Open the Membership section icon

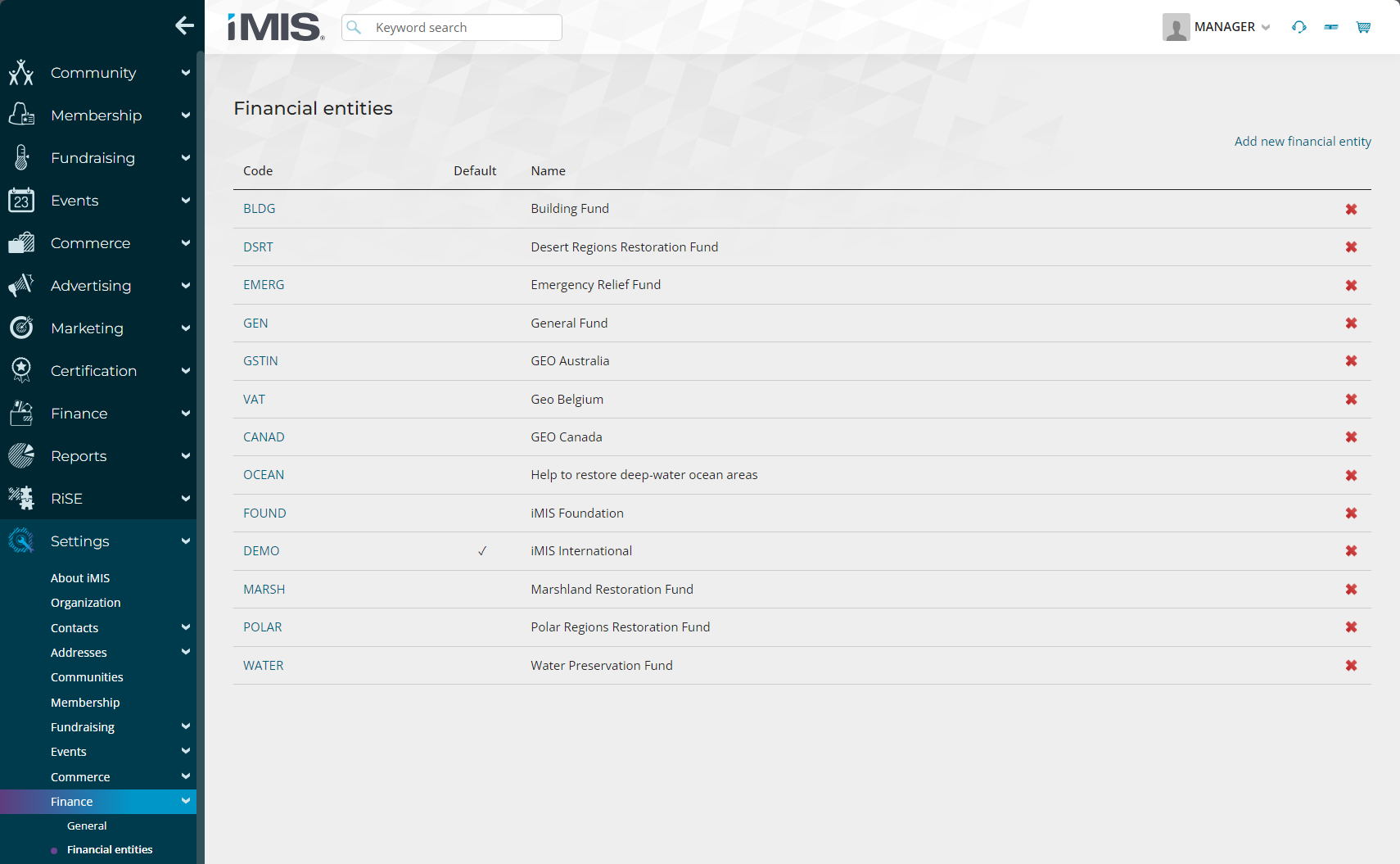pos(21,115)
